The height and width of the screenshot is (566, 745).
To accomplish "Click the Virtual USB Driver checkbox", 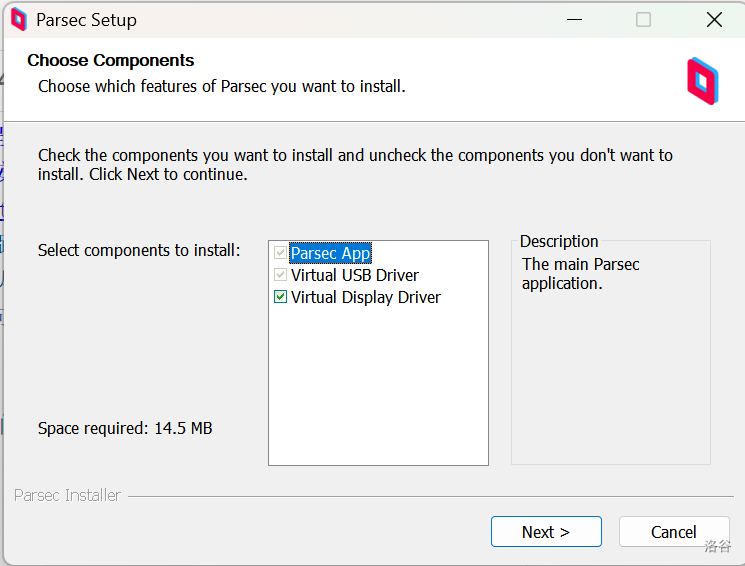I will pos(281,275).
